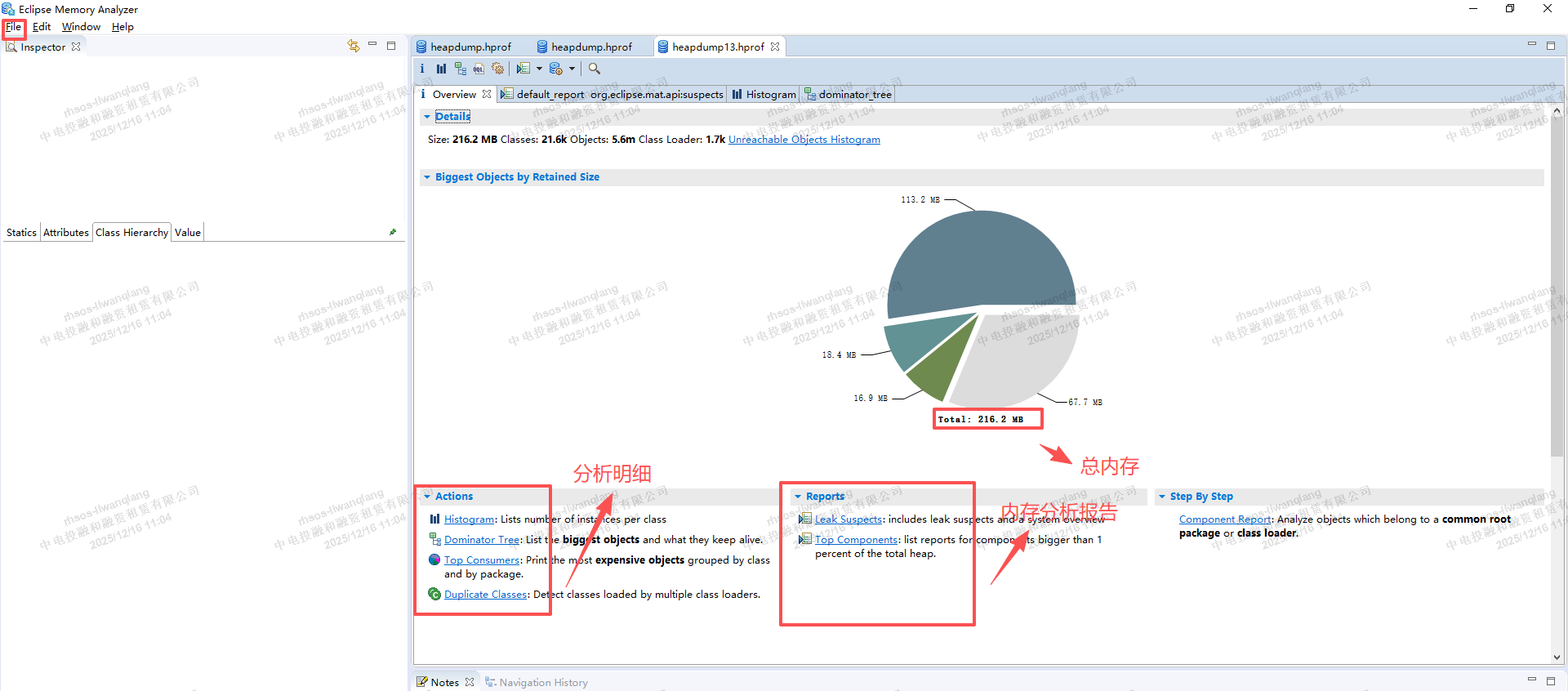This screenshot has height=691, width=1568.
Task: Maximize the Notes panel
Action: pyautogui.click(x=1551, y=680)
